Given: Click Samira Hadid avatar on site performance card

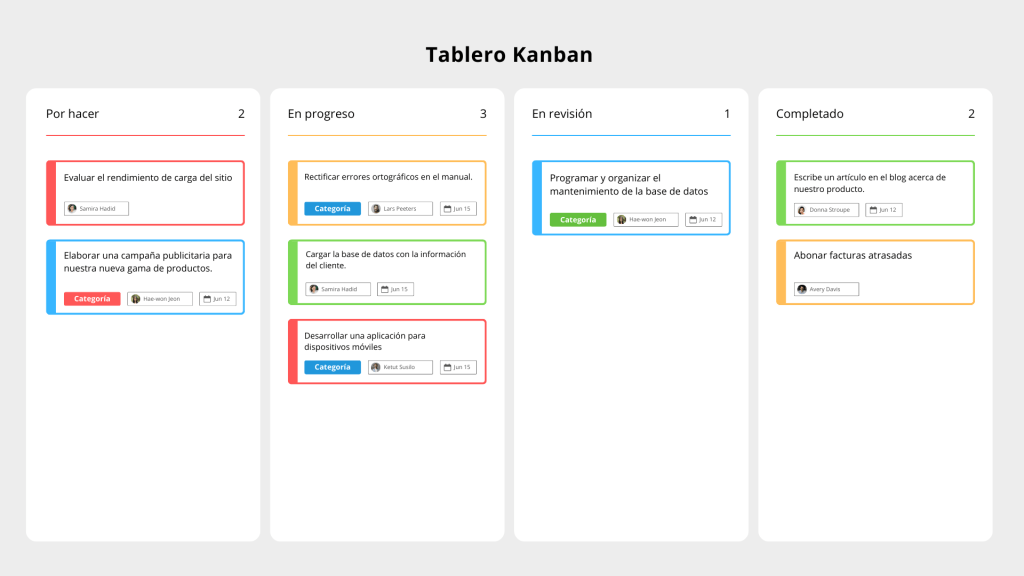Looking at the screenshot, I should pyautogui.click(x=72, y=209).
